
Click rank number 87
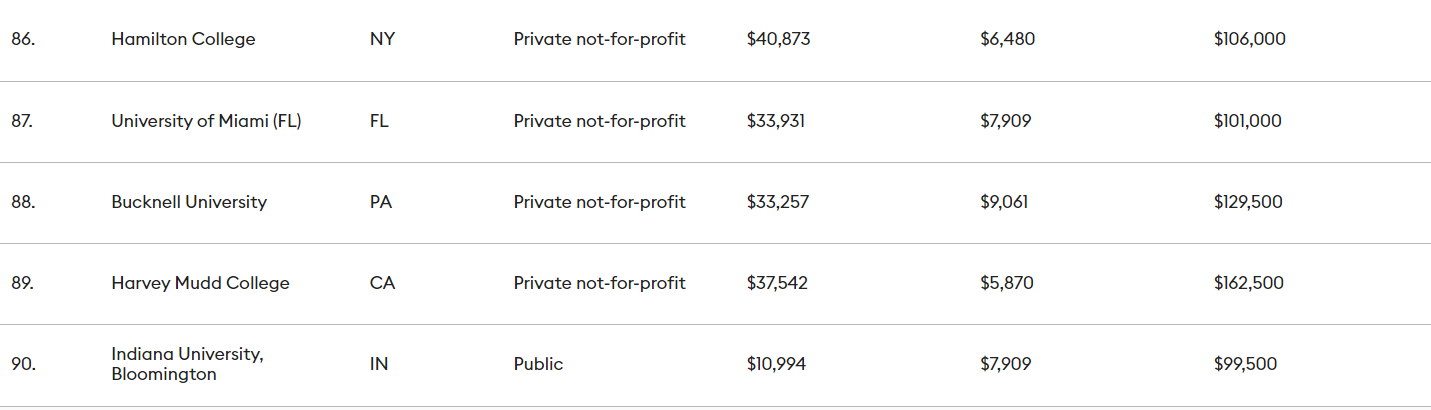(x=23, y=121)
